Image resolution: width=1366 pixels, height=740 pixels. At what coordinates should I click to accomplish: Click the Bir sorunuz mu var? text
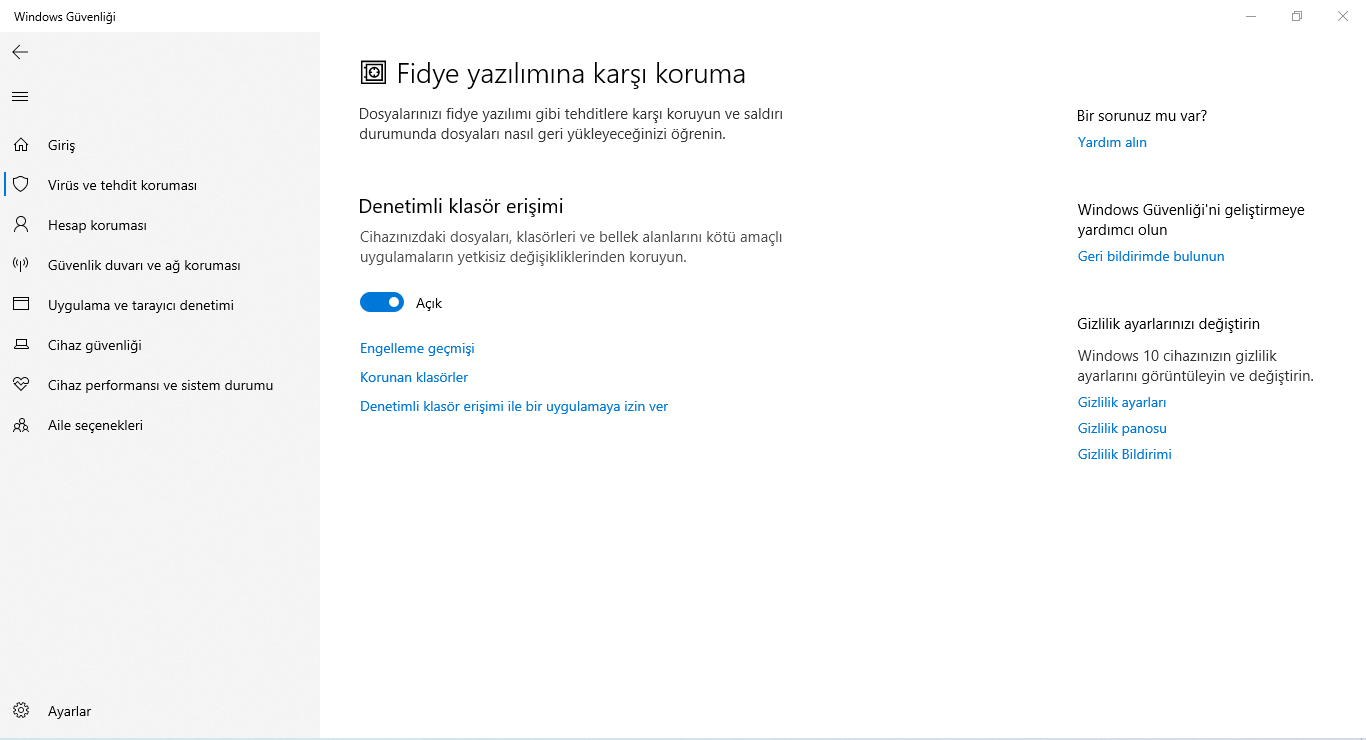pyautogui.click(x=1142, y=116)
